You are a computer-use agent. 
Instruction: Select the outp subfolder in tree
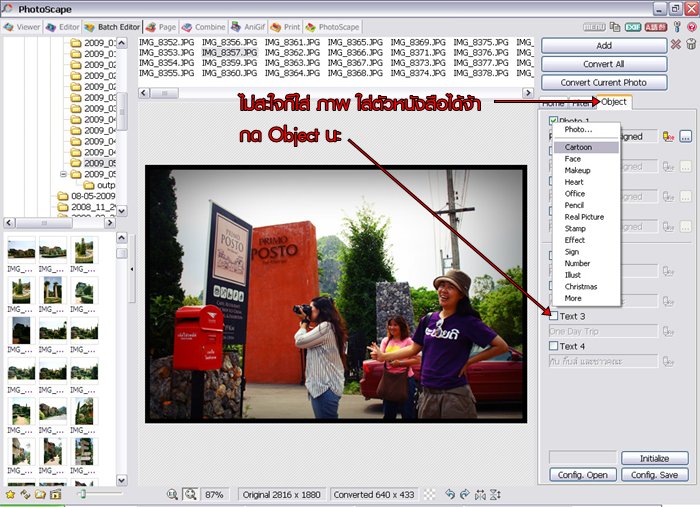(100, 185)
